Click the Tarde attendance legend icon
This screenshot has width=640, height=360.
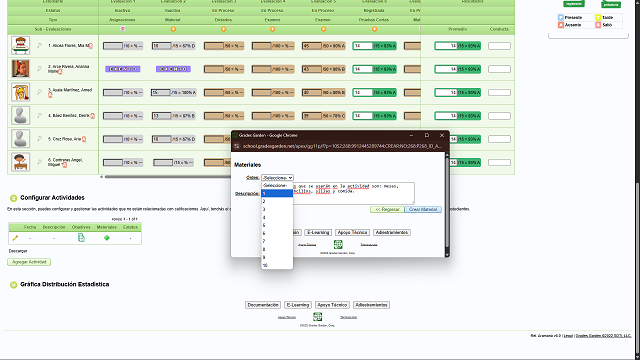(x=598, y=18)
